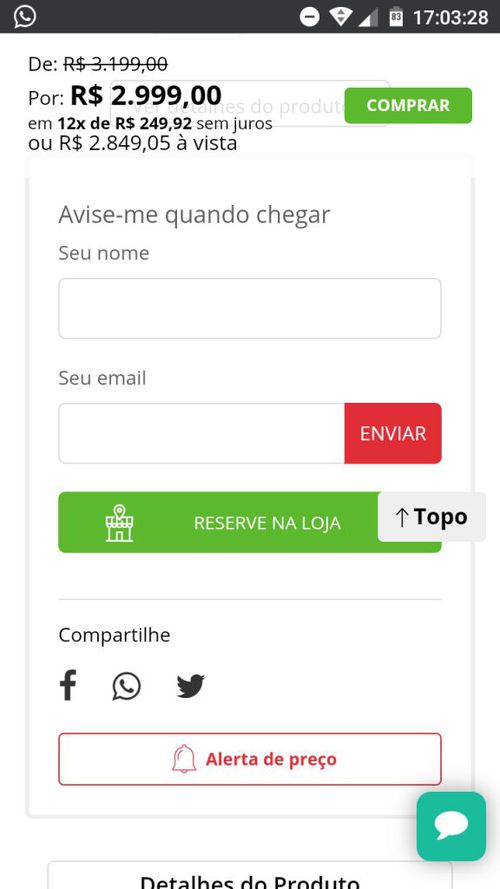Click the green COMPRAR button

coord(408,105)
